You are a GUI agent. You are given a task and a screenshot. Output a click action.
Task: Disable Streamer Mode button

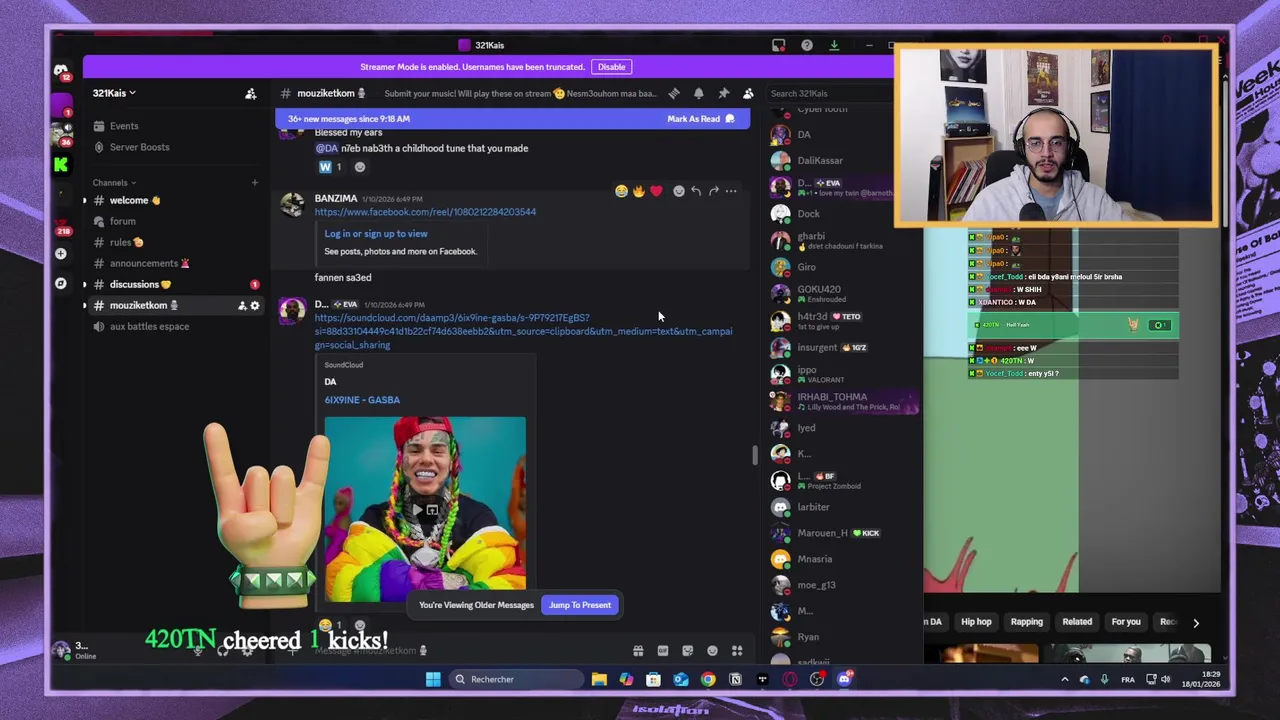tap(611, 67)
